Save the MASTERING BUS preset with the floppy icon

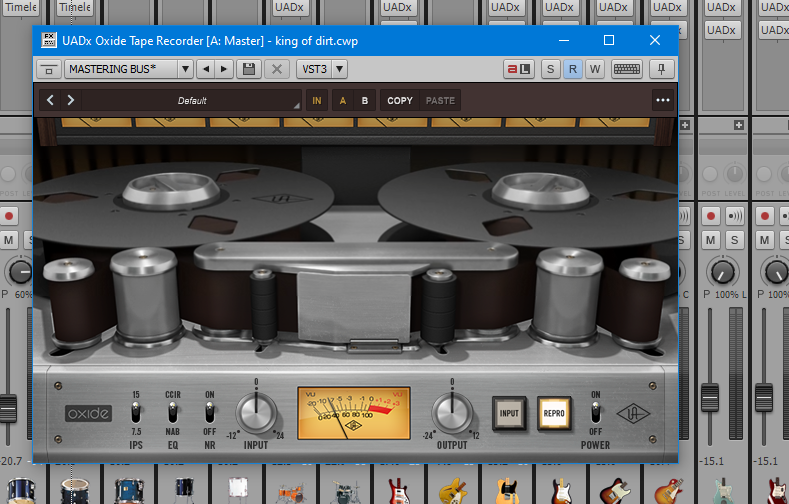249,69
